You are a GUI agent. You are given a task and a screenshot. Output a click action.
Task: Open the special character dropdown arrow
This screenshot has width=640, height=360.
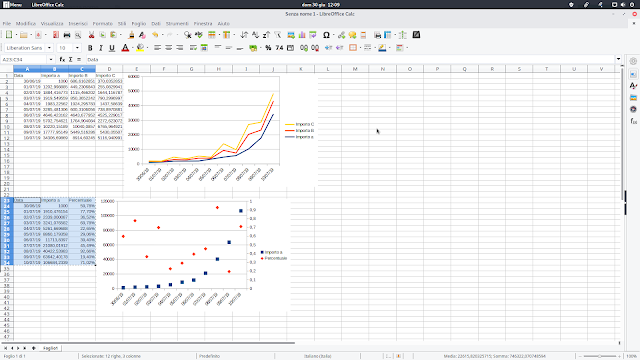point(333,35)
